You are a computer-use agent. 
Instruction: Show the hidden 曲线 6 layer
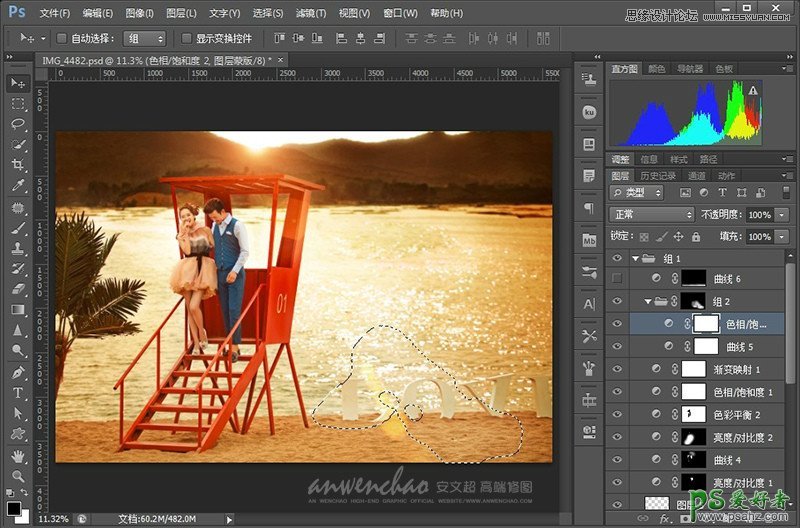pyautogui.click(x=616, y=279)
